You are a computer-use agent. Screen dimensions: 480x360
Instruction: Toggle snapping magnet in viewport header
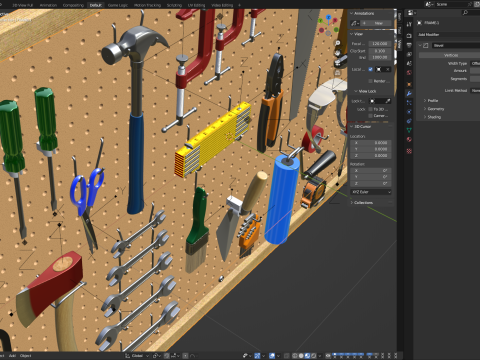pyautogui.click(x=167, y=356)
